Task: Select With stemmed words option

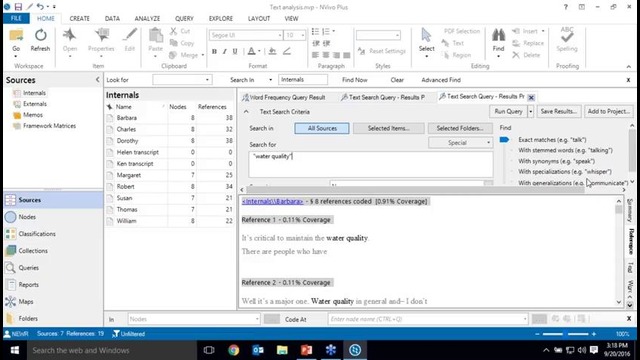Action: pos(565,150)
